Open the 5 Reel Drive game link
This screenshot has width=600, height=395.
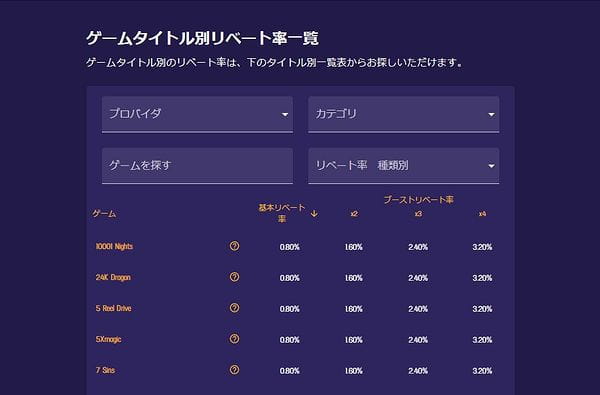[114, 308]
